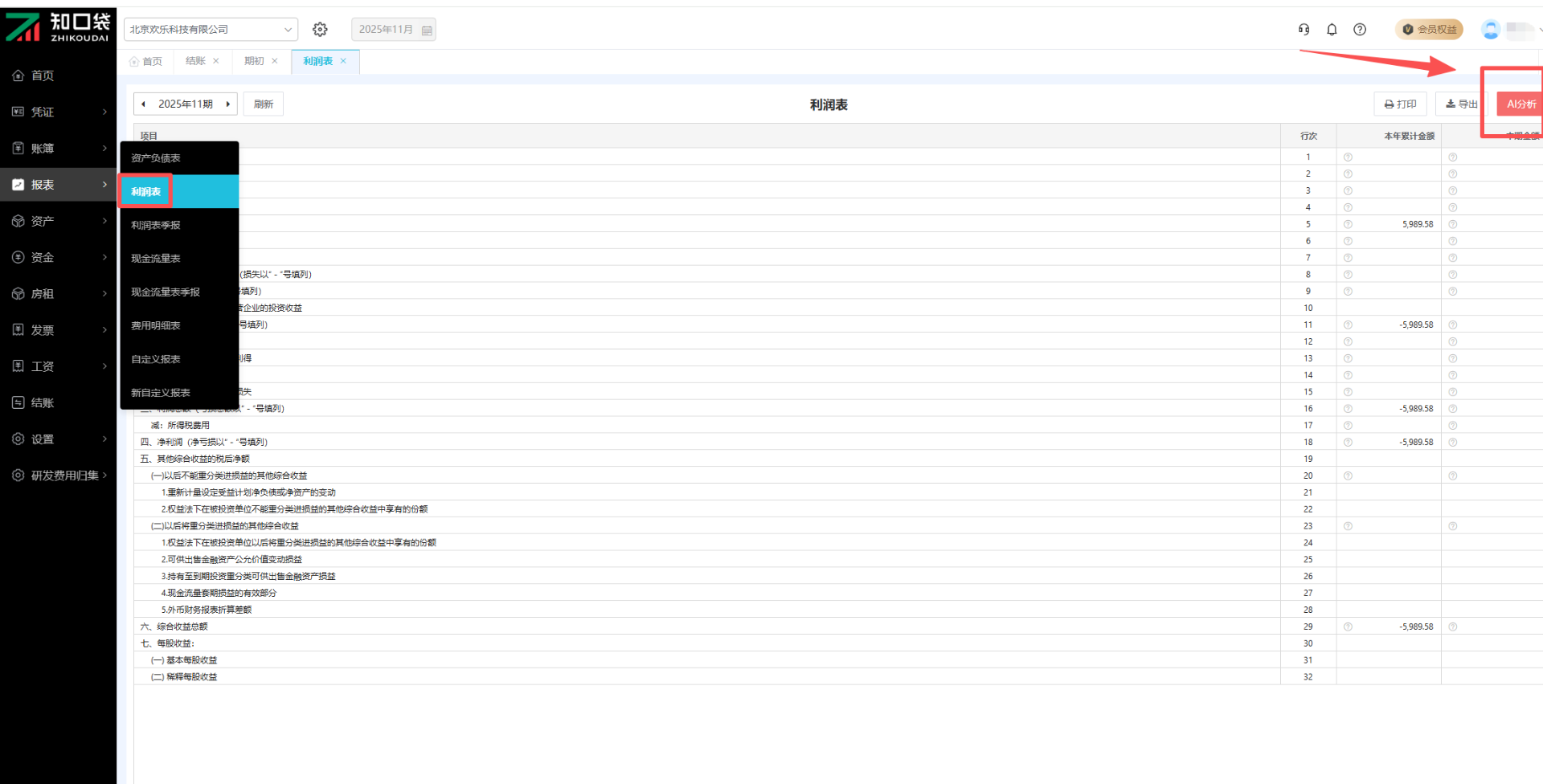
Task: Click the help question mark icon
Action: pos(1360,30)
